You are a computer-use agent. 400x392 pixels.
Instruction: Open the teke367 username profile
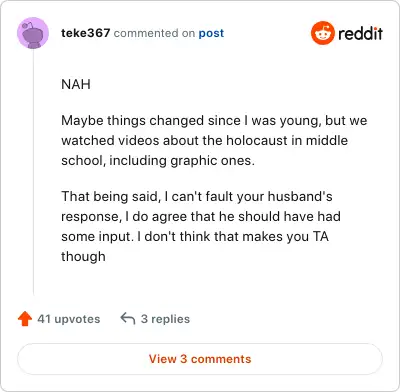pos(85,33)
